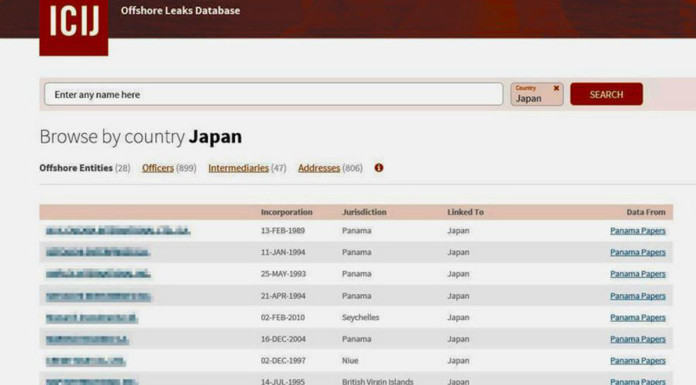Click the 'Linked To' column header
Viewport: 696px width, 385px height.
(466, 212)
